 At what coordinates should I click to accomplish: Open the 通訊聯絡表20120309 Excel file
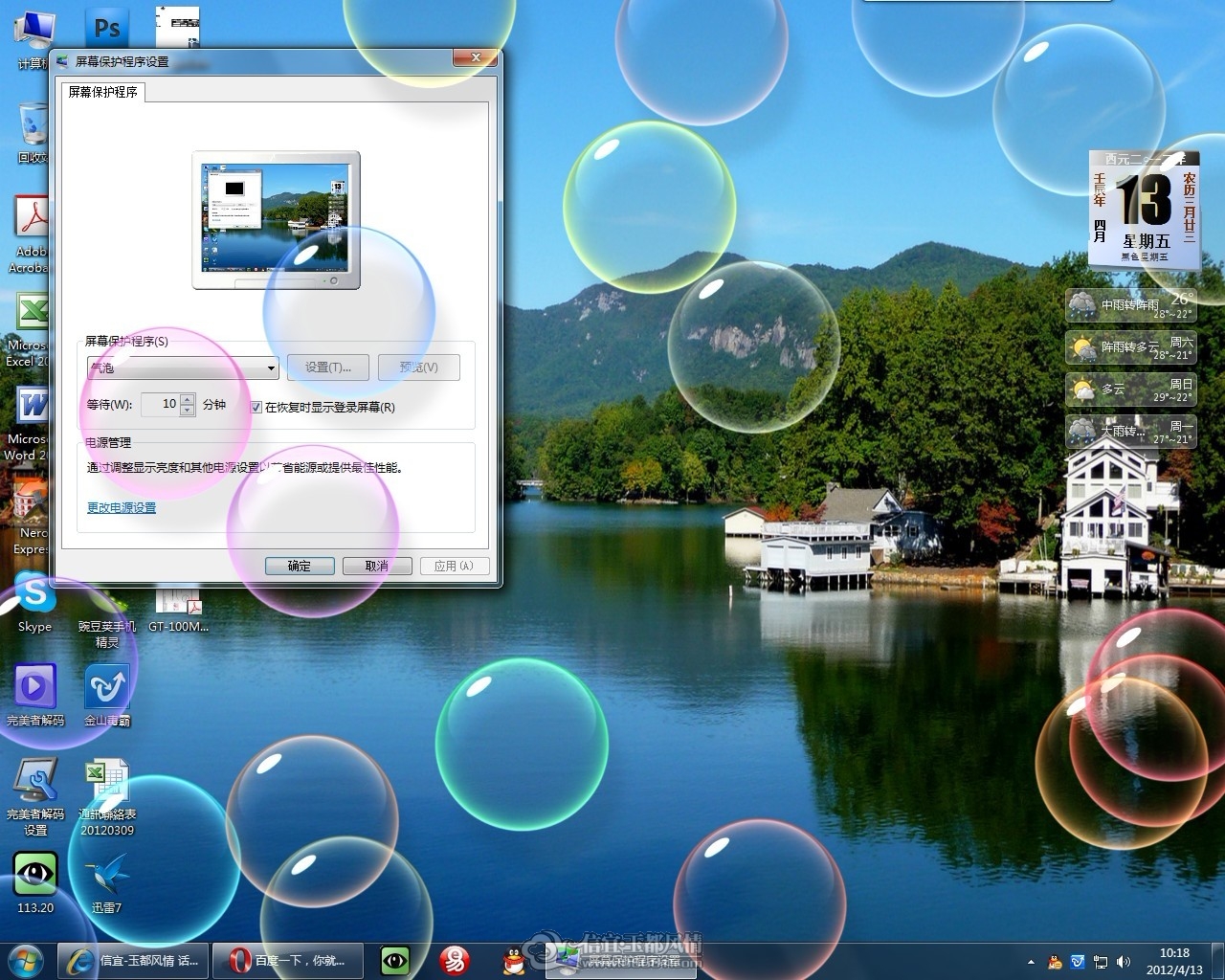point(107,780)
